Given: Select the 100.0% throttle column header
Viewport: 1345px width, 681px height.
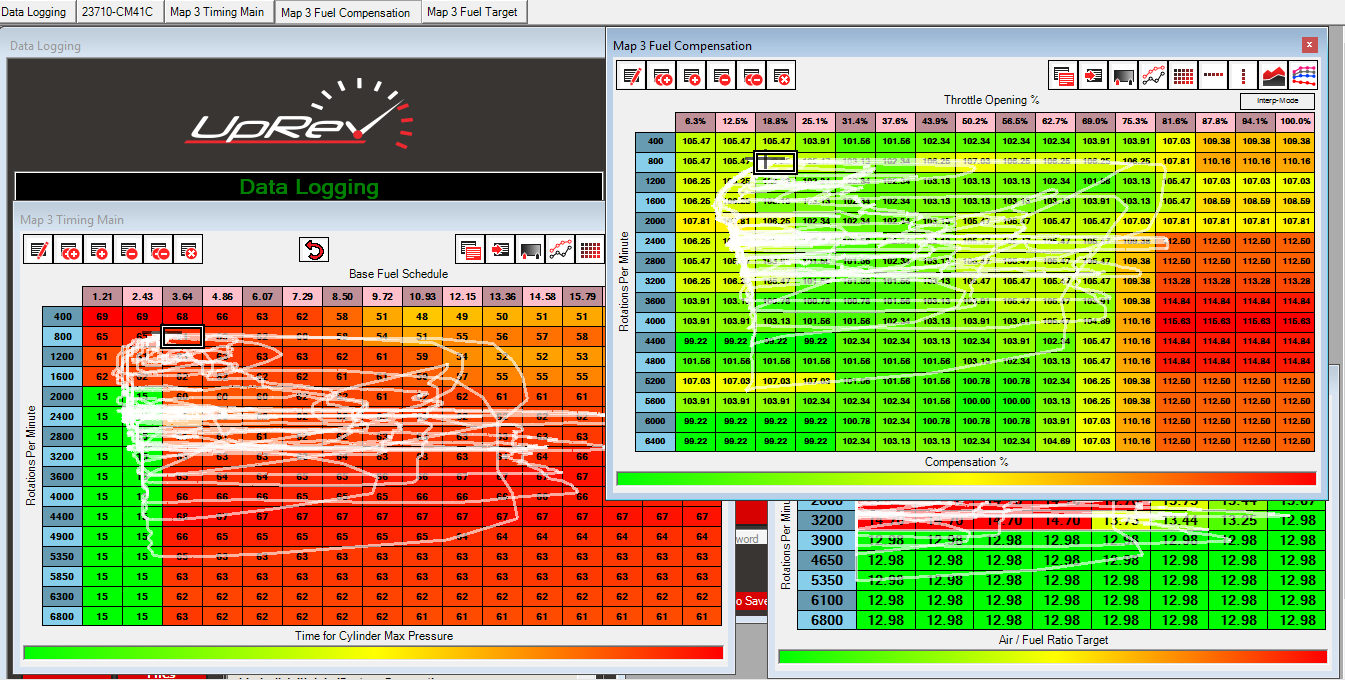Looking at the screenshot, I should [1295, 121].
